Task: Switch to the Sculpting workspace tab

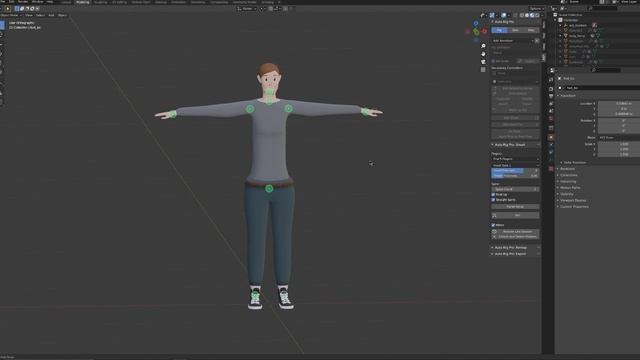Action: [x=101, y=2]
